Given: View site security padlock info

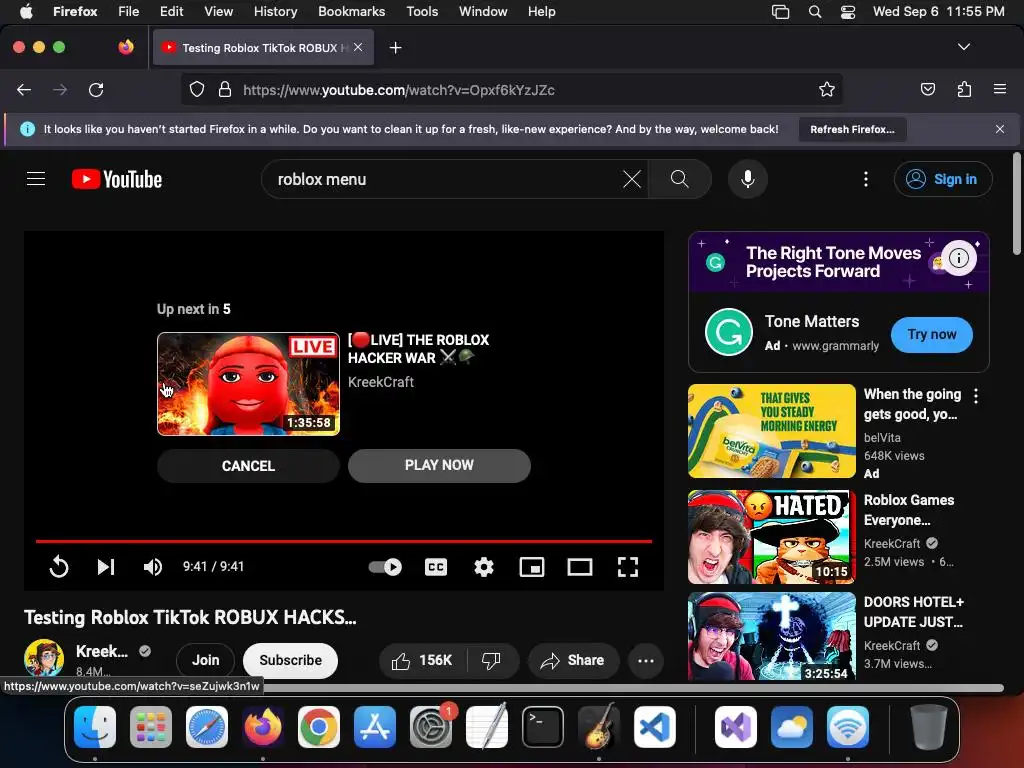Looking at the screenshot, I should point(225,90).
